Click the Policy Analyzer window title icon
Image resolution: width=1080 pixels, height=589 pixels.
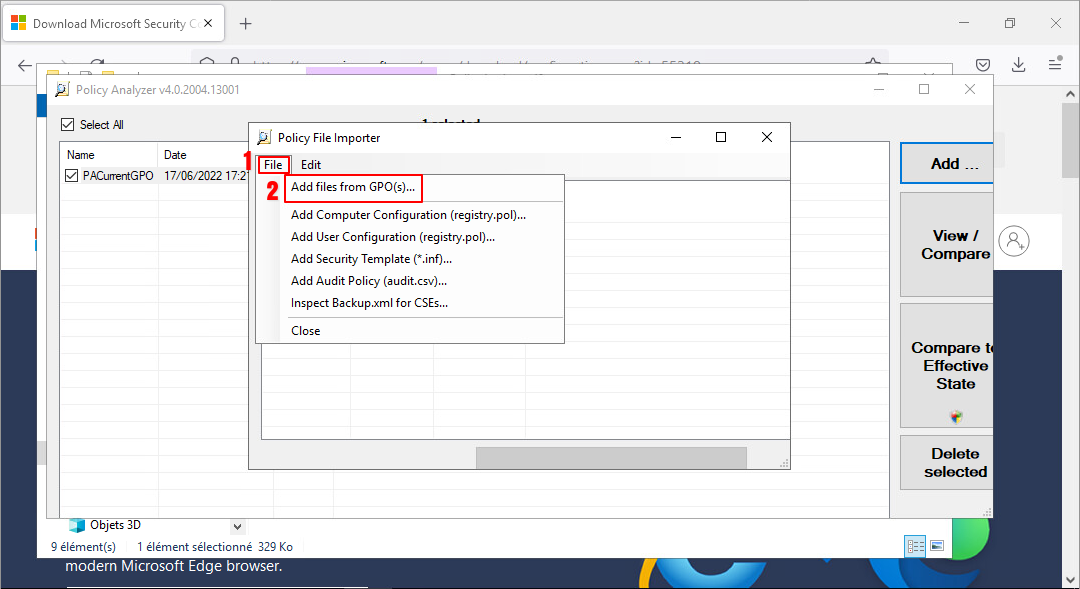pos(62,90)
